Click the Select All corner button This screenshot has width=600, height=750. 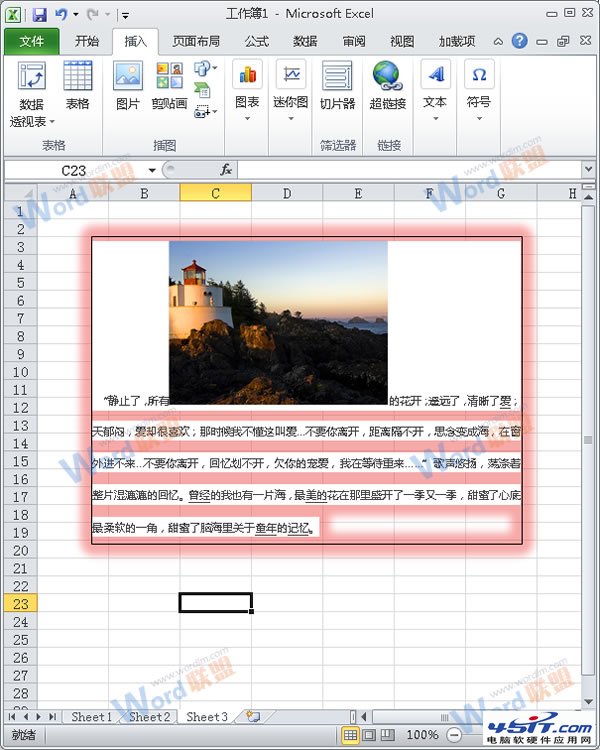(21, 193)
